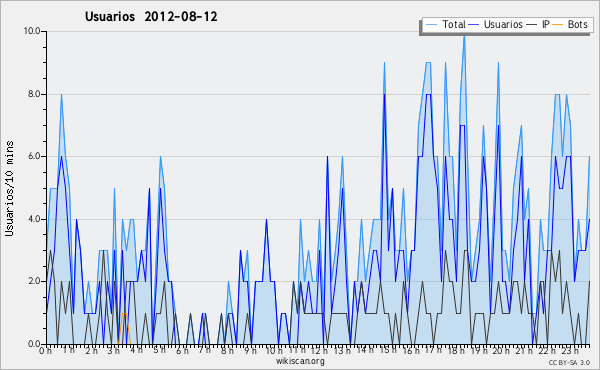
Task: Click the 'wikiscan.org' text below the chart
Action: coord(300,361)
